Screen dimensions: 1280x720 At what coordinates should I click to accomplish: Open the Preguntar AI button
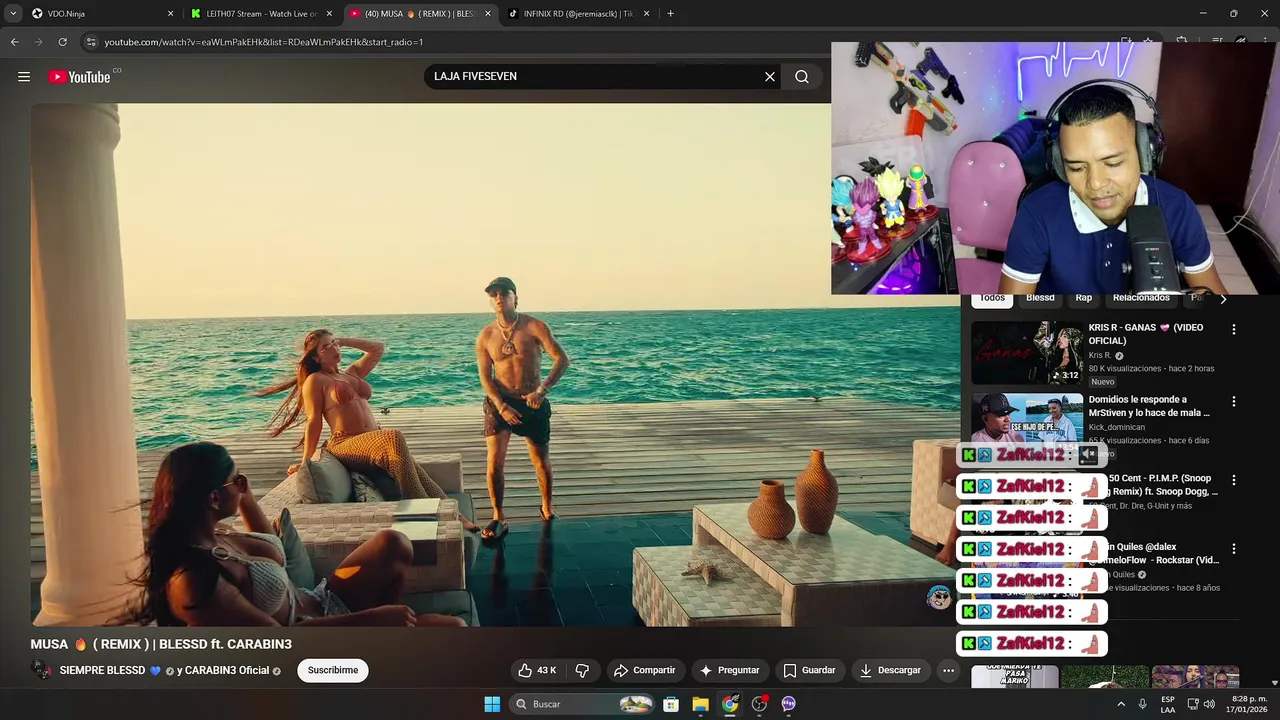tap(728, 670)
